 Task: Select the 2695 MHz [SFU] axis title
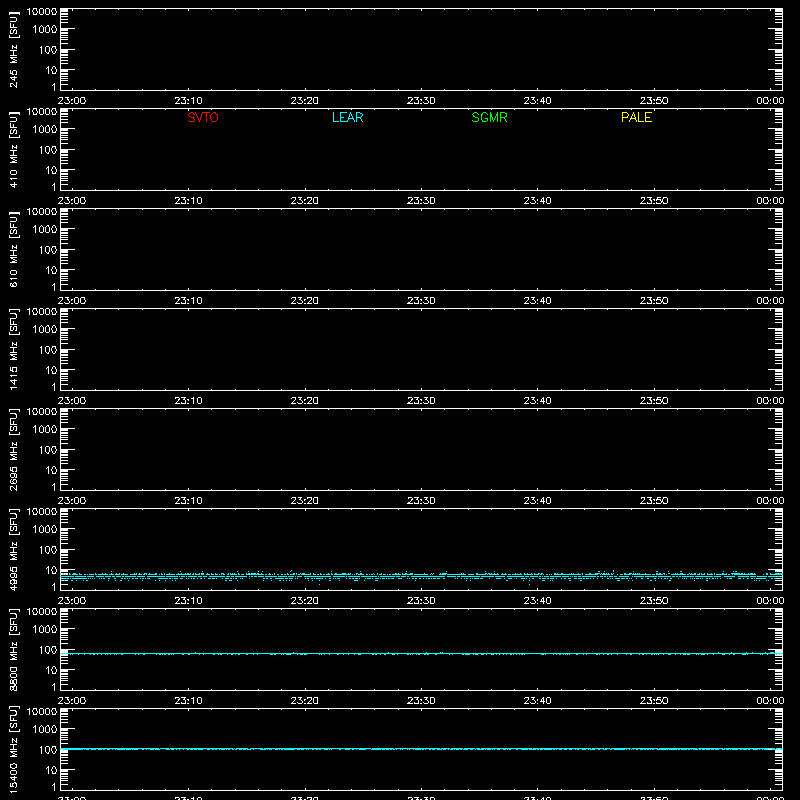point(13,449)
